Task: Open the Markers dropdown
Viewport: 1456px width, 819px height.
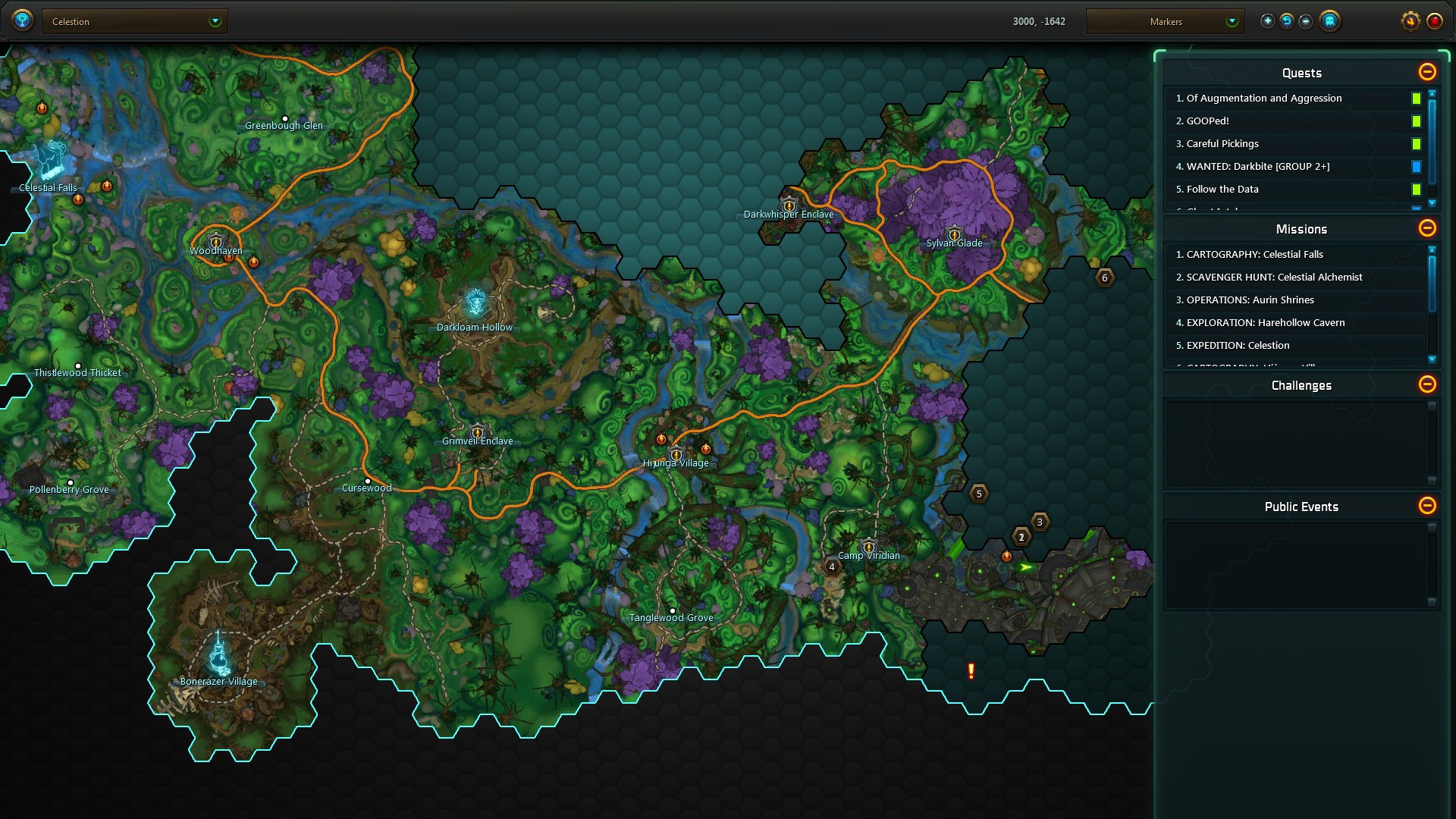Action: point(1165,21)
